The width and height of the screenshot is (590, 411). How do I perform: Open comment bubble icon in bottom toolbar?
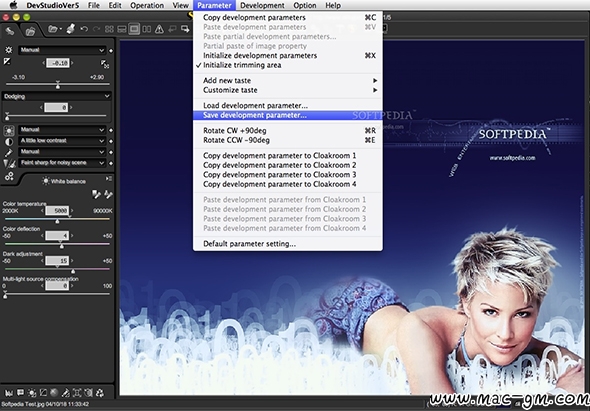(x=20, y=393)
